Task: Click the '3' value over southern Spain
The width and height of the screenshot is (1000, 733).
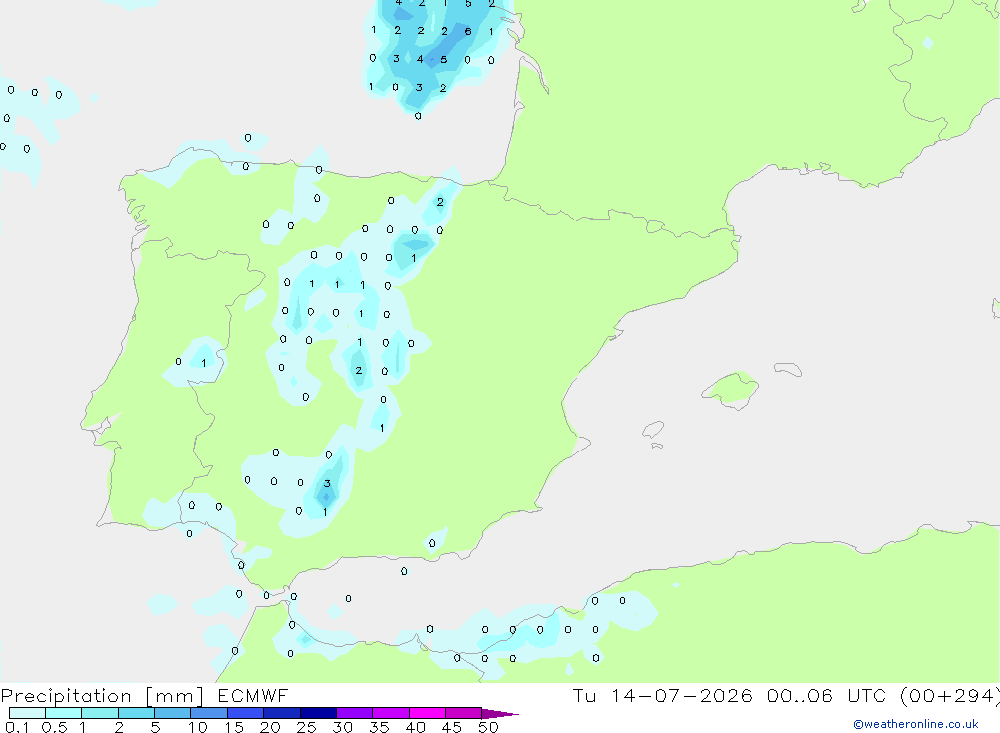Action: (x=327, y=484)
